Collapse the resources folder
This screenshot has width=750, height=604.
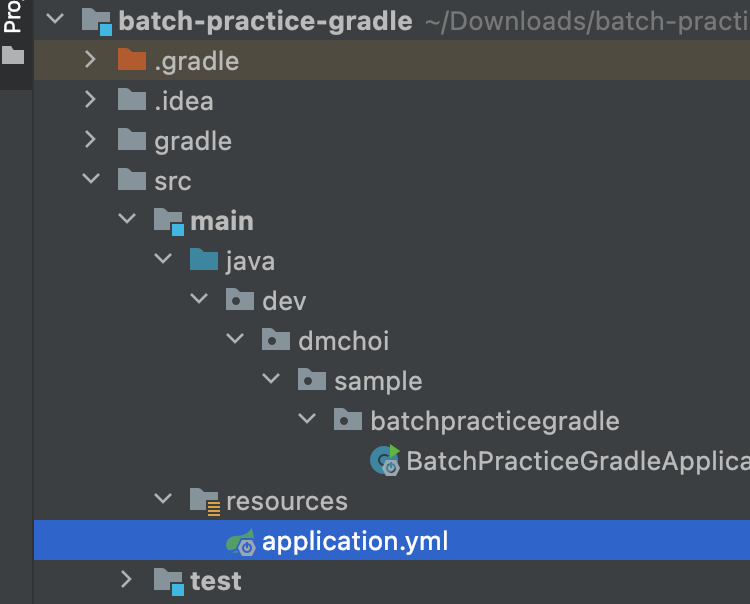162,500
